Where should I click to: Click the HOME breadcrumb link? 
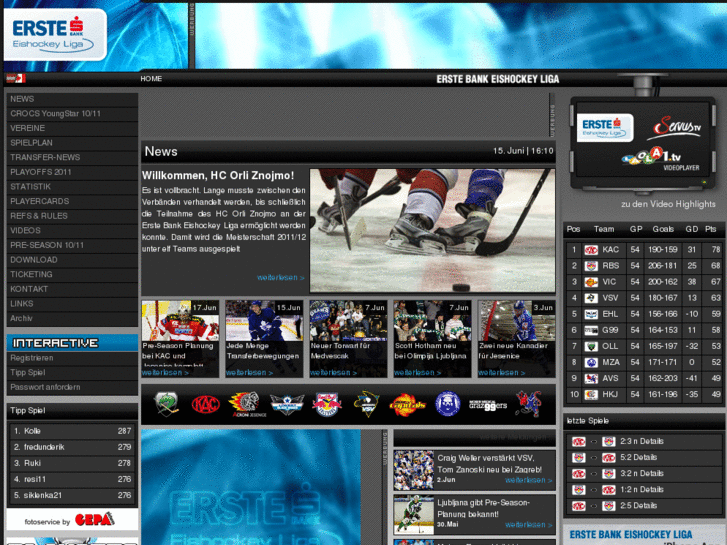pyautogui.click(x=151, y=79)
